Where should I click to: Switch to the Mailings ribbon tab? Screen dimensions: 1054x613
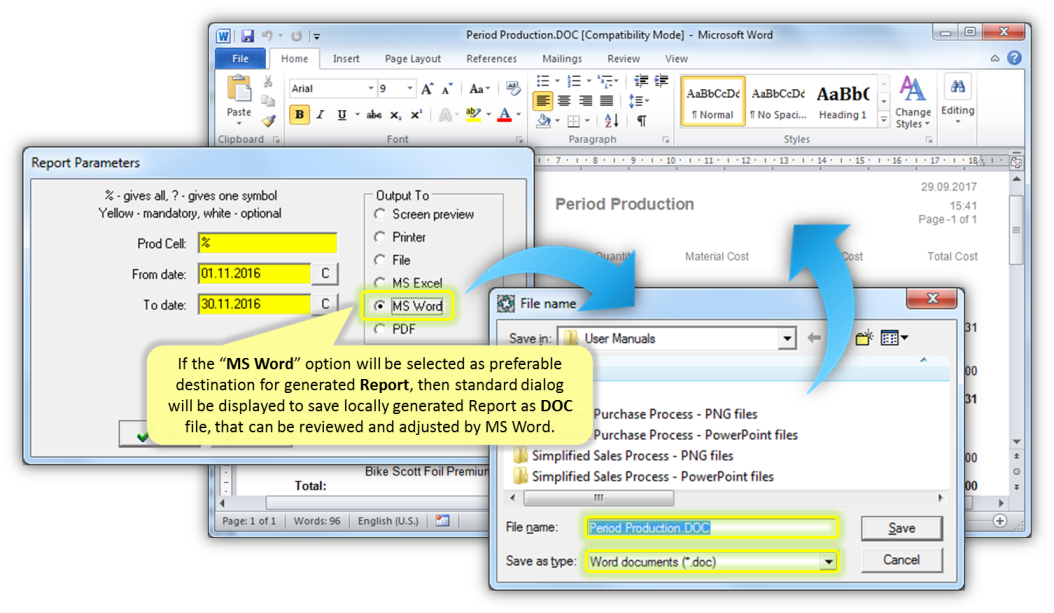(x=562, y=58)
